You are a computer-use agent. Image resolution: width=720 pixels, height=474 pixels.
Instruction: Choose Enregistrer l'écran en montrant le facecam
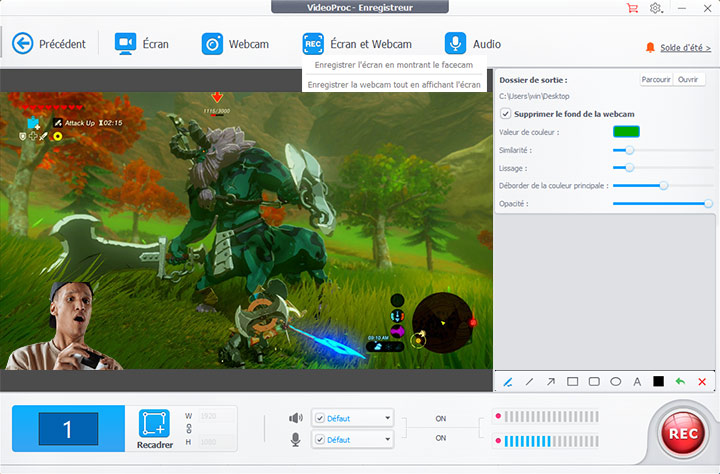coord(395,65)
